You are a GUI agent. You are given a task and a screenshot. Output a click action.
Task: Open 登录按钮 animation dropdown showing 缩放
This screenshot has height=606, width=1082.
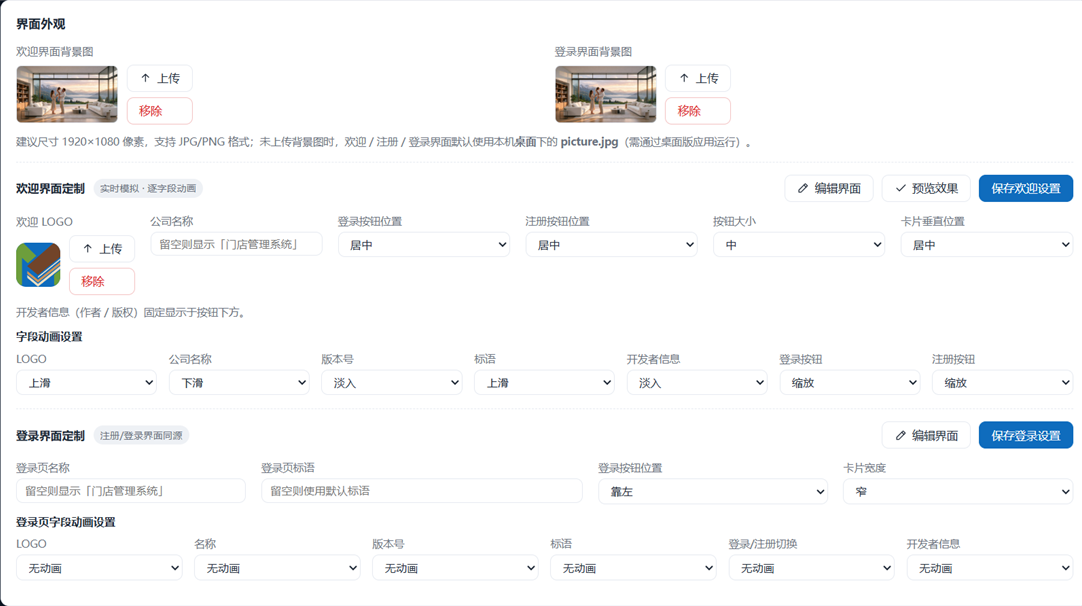tap(849, 382)
